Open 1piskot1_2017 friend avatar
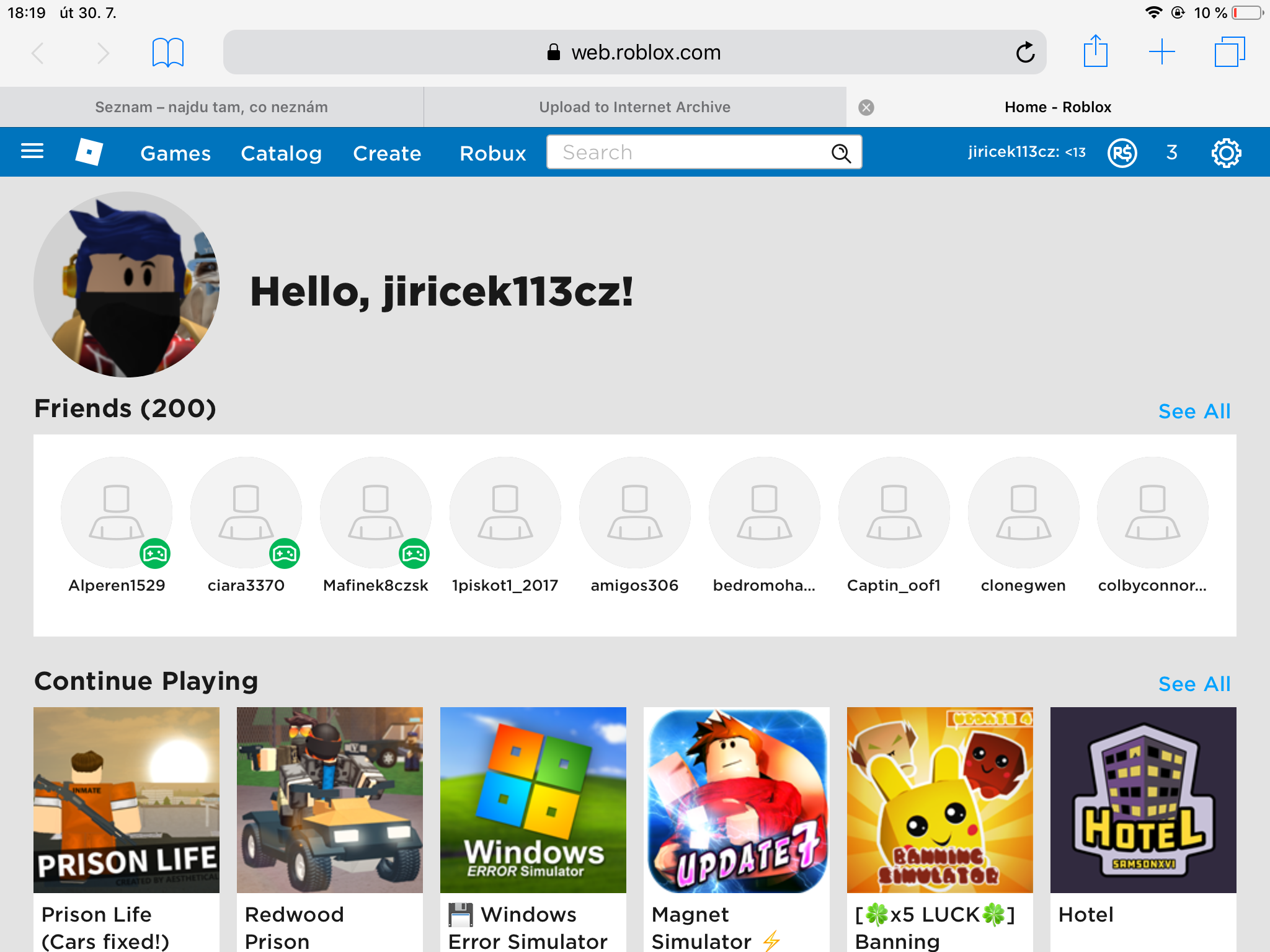Screen dimensions: 1270x952 tap(505, 513)
